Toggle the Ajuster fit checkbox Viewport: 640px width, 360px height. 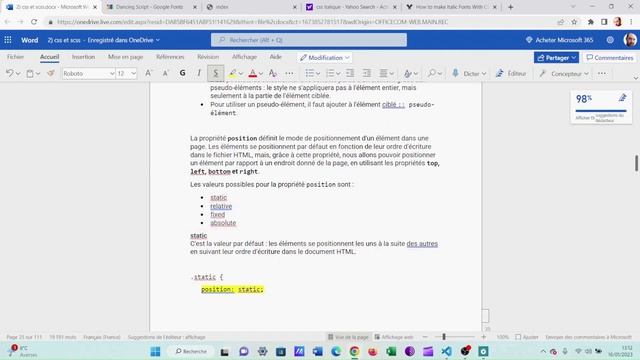tap(518, 337)
